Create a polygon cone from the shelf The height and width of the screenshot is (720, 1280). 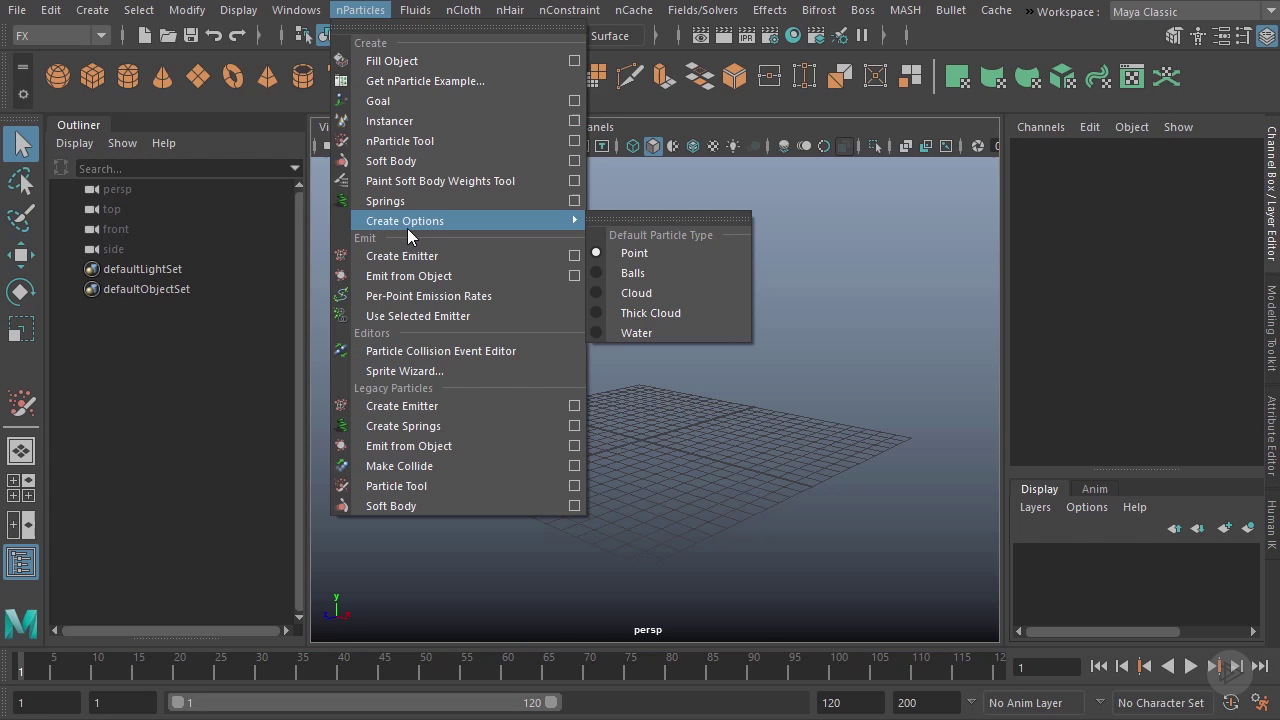point(162,77)
